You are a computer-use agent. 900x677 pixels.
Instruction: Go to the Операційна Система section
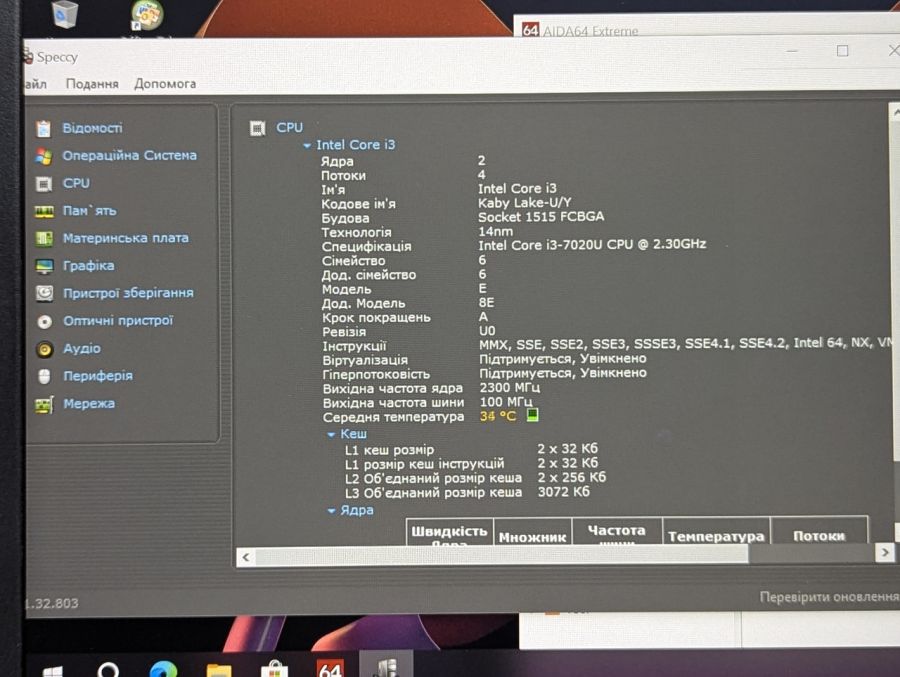(130, 156)
